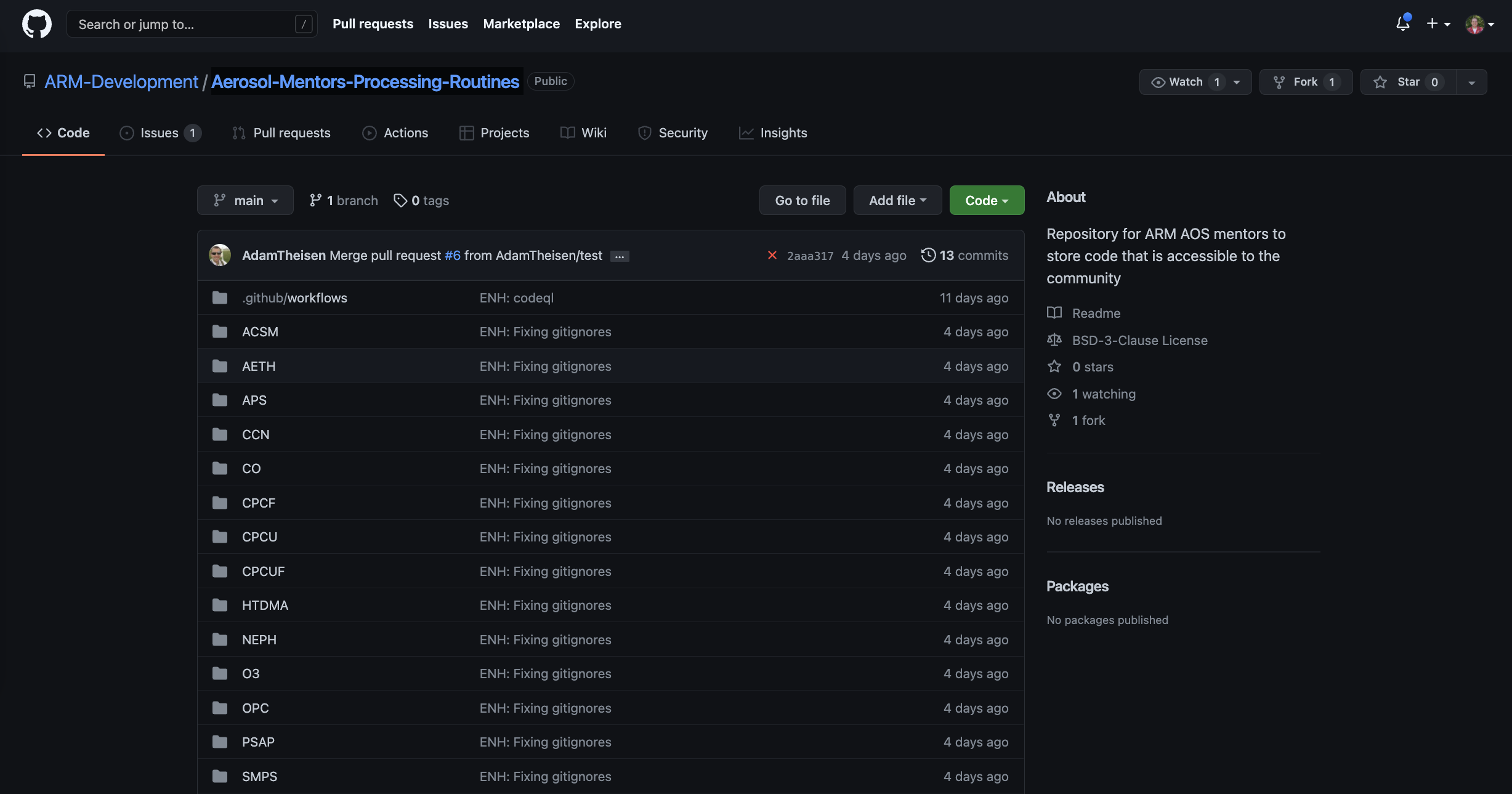The height and width of the screenshot is (794, 1512).
Task: Open the 13 commits history link
Action: coord(964,255)
